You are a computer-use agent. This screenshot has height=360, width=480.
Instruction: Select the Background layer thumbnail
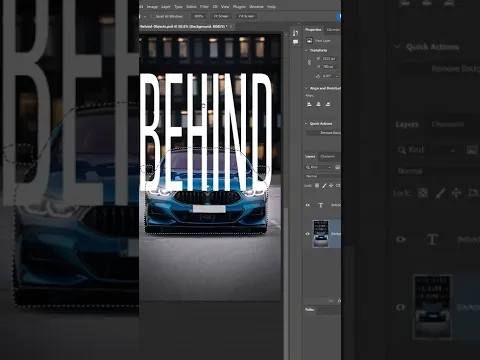[x=320, y=234]
